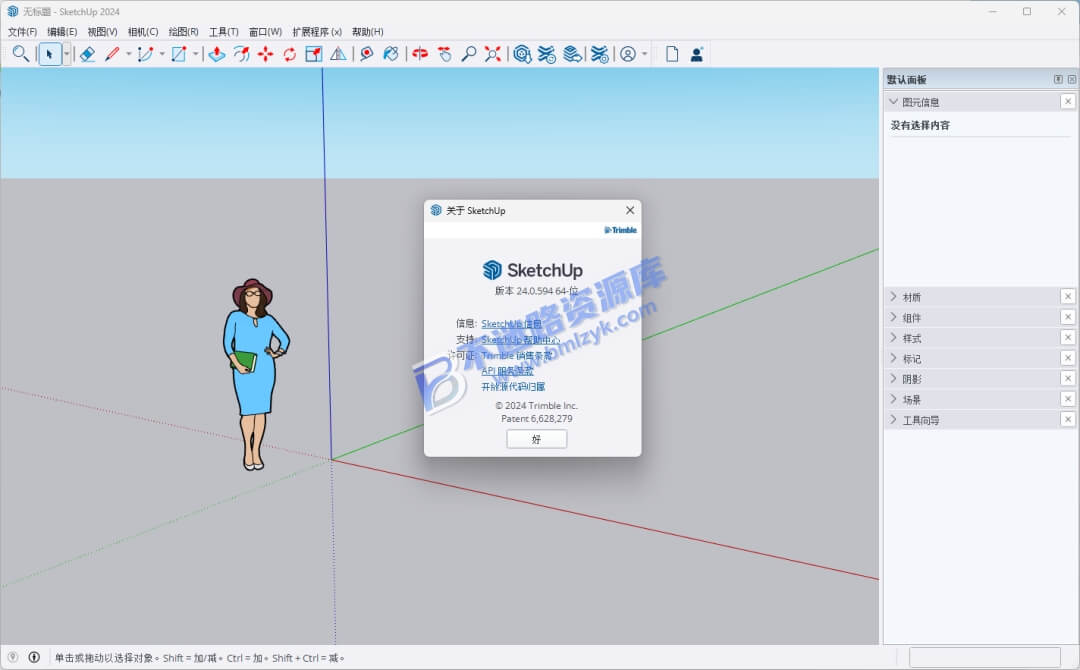The height and width of the screenshot is (670, 1080).
Task: Select the Arc tool
Action: point(145,54)
